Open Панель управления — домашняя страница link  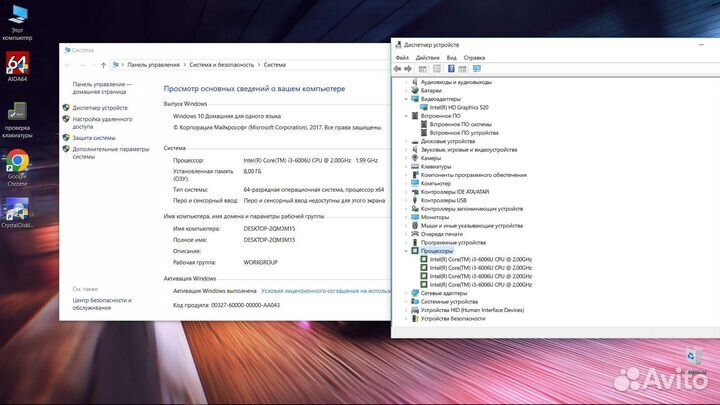coord(102,88)
